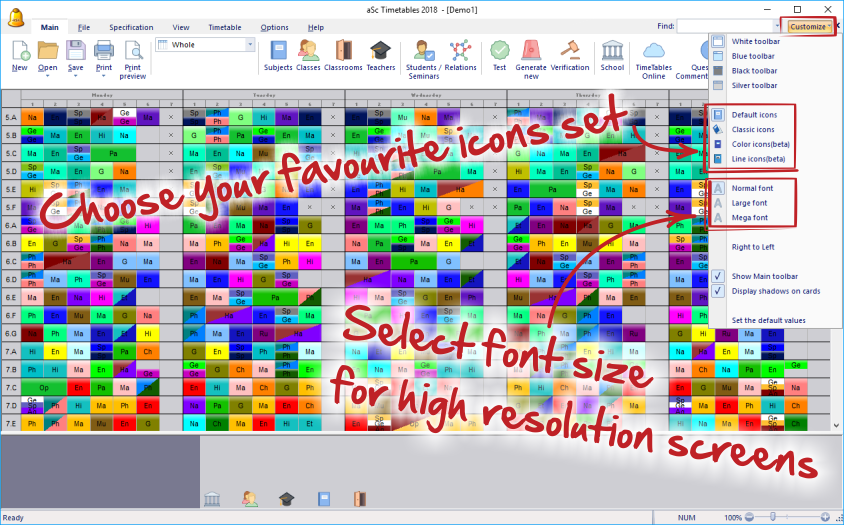The height and width of the screenshot is (525, 844).
Task: Expand the Find field dropdown arrow
Action: click(777, 27)
